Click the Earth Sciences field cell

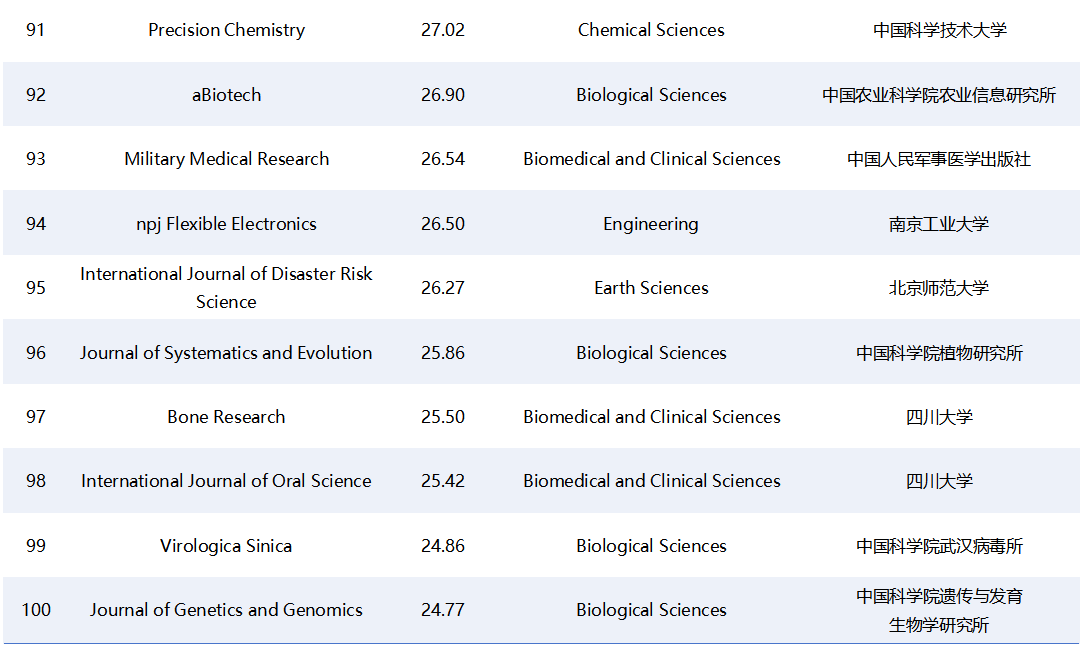pyautogui.click(x=651, y=288)
